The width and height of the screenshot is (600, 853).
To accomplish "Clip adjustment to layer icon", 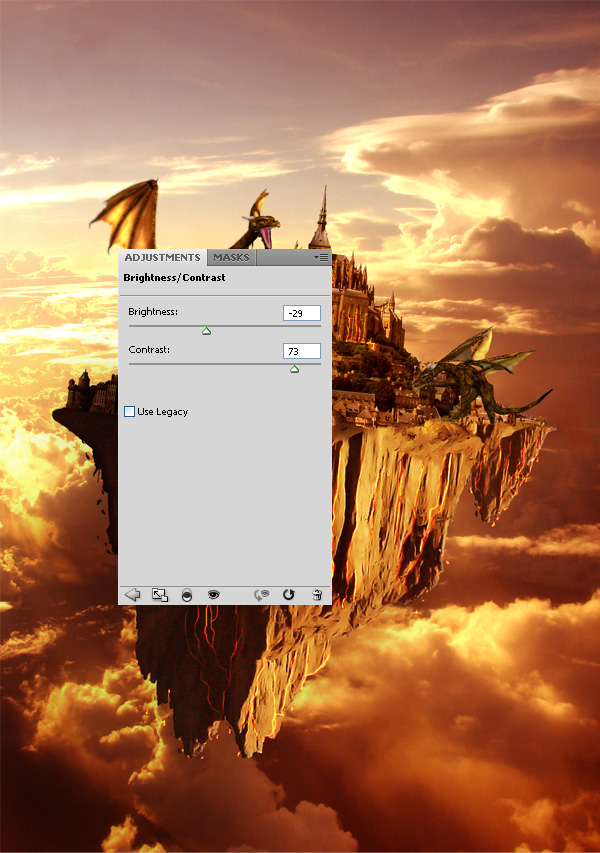I will pos(187,595).
